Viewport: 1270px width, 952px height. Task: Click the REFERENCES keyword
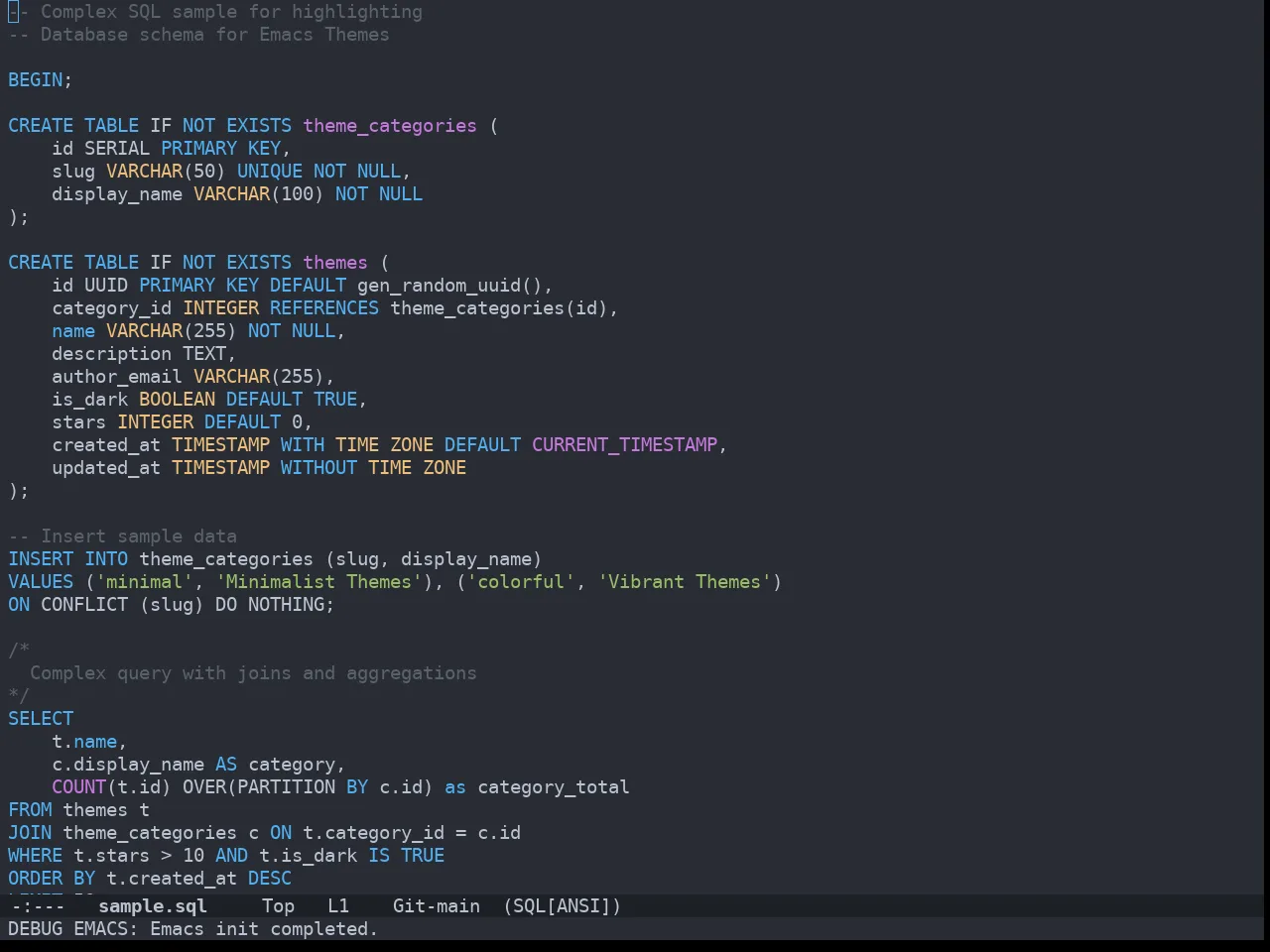point(324,308)
